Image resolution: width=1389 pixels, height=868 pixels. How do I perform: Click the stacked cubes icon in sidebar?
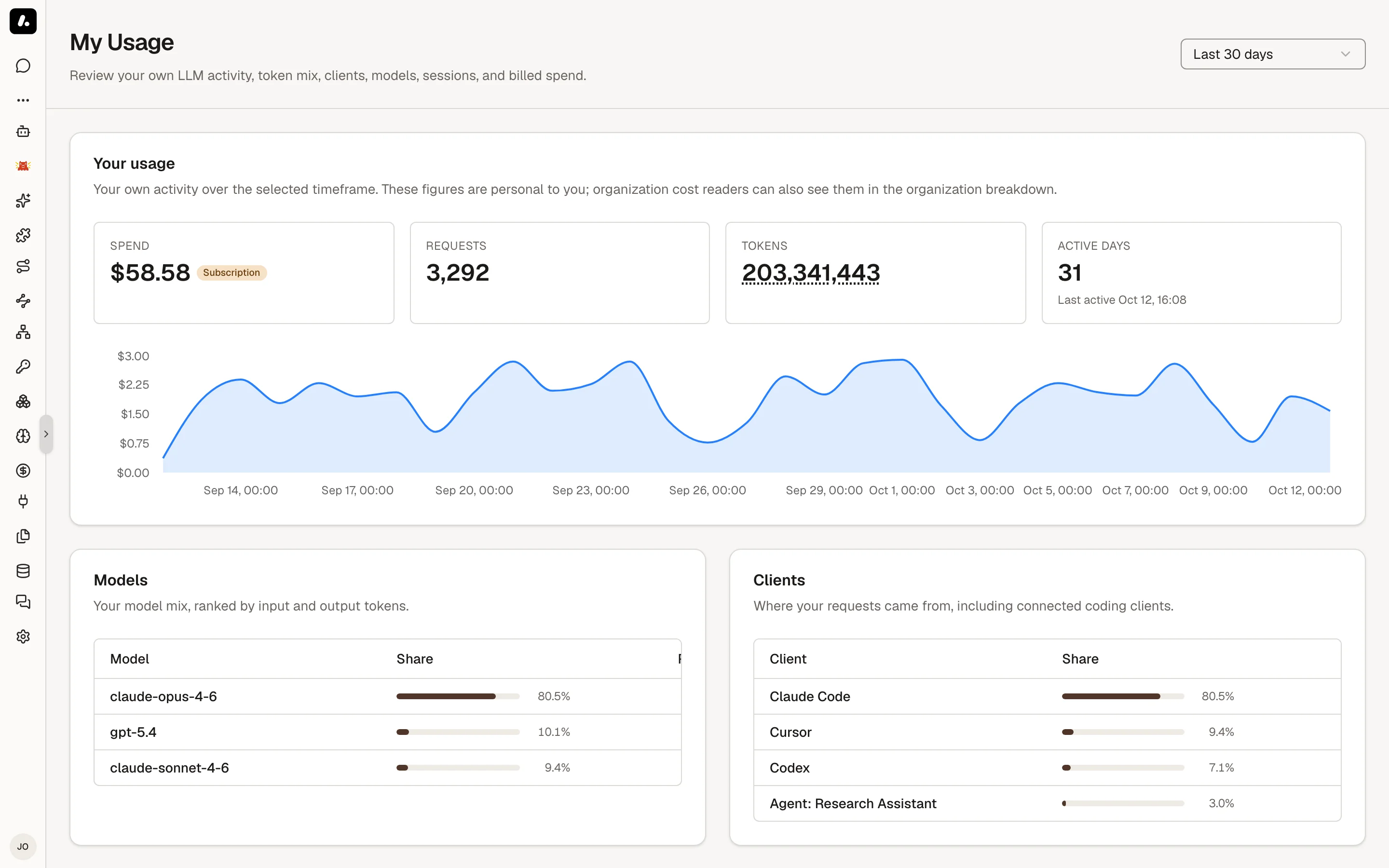pyautogui.click(x=23, y=401)
